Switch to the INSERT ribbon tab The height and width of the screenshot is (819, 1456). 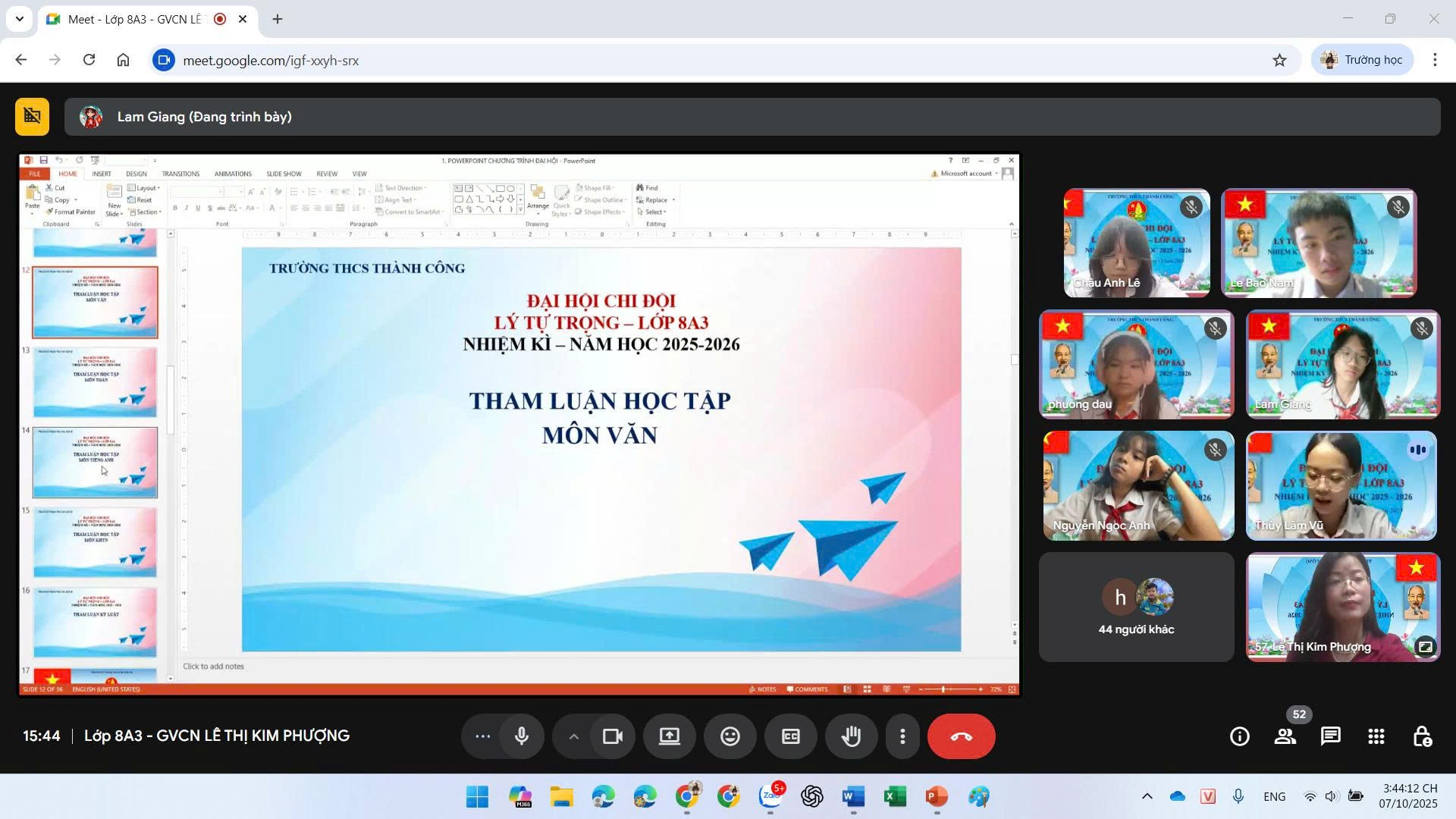point(102,173)
